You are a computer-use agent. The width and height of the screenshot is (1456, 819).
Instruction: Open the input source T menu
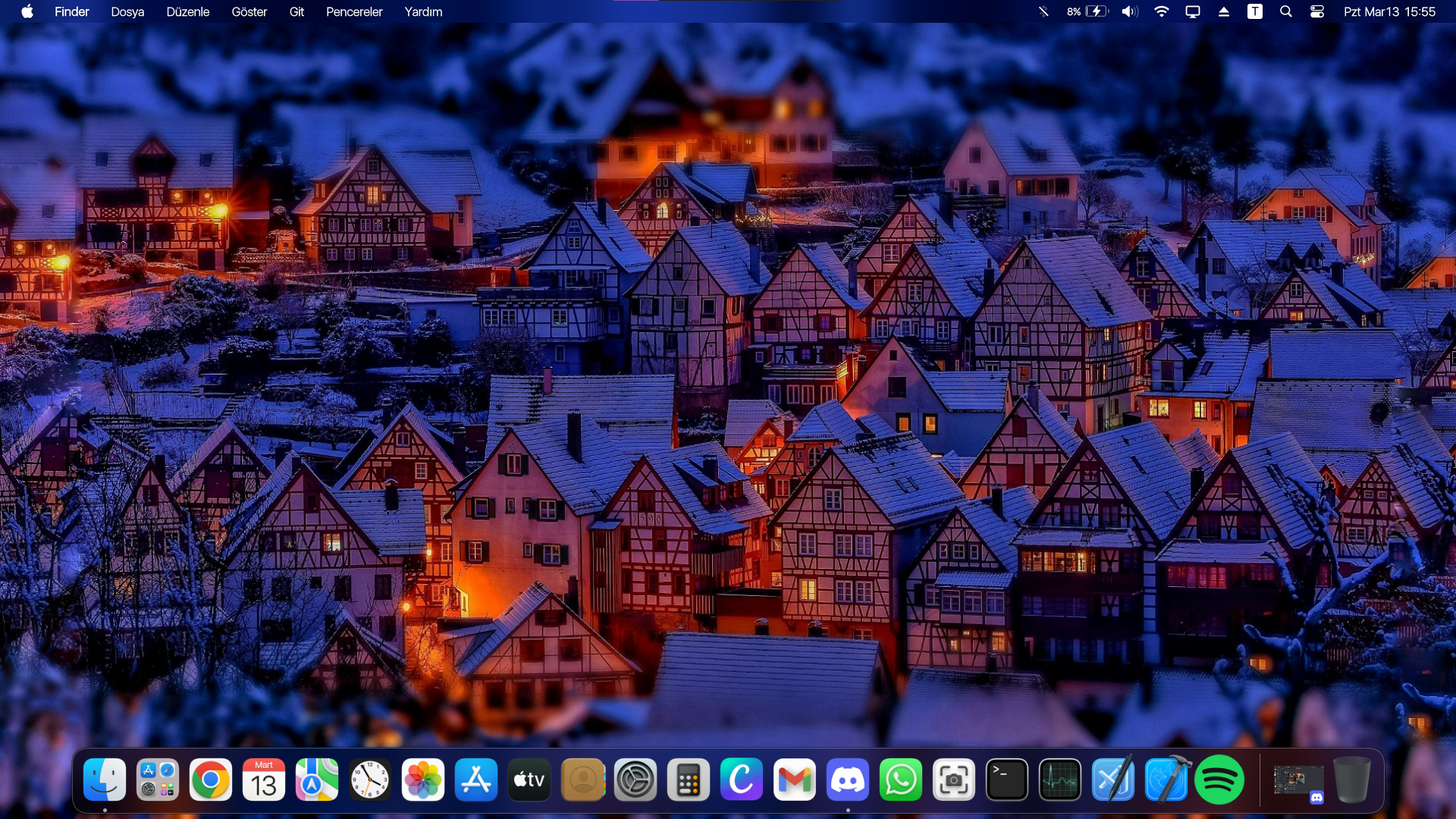pyautogui.click(x=1255, y=11)
